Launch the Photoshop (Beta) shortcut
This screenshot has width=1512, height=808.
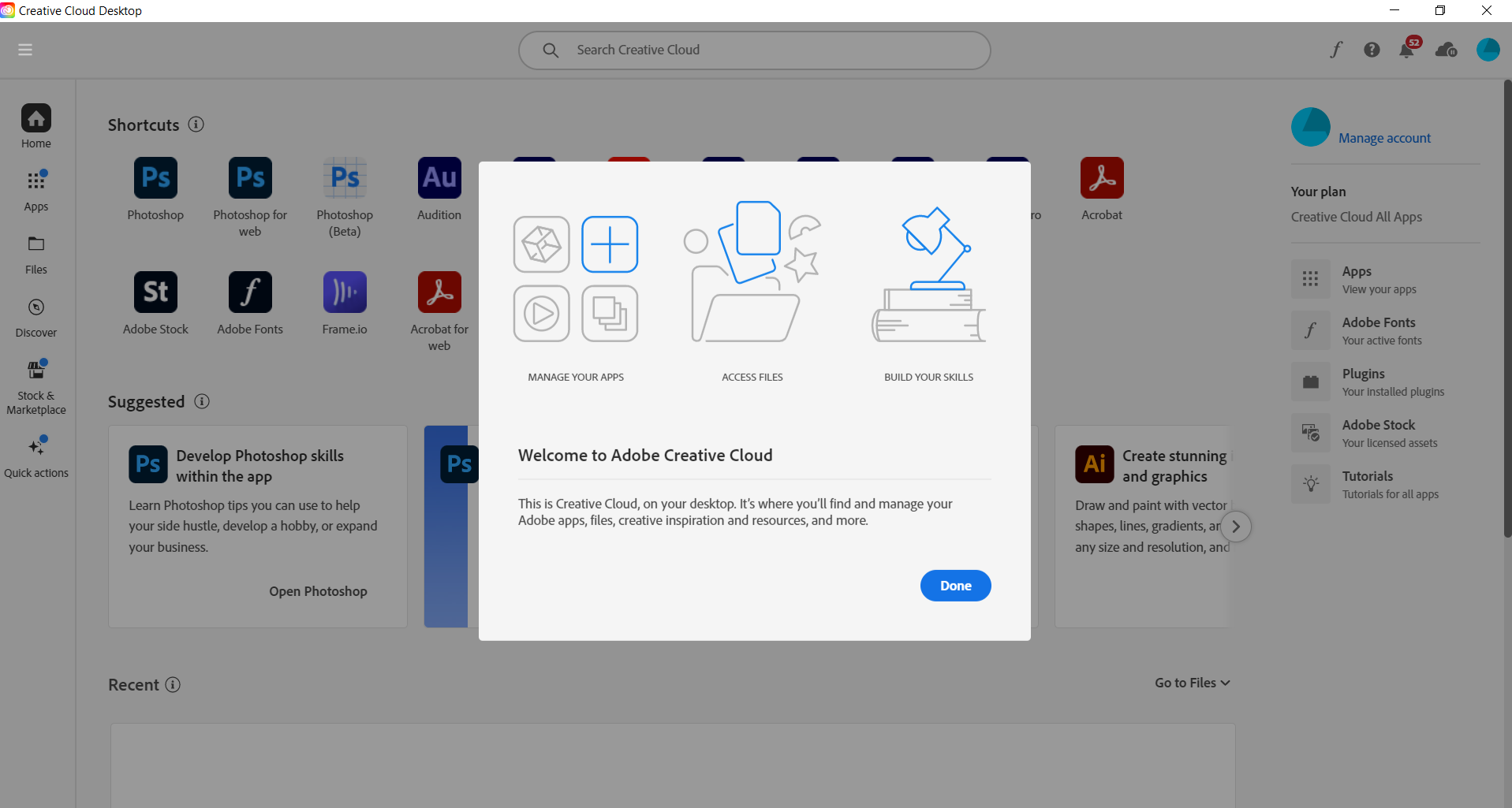pos(345,178)
